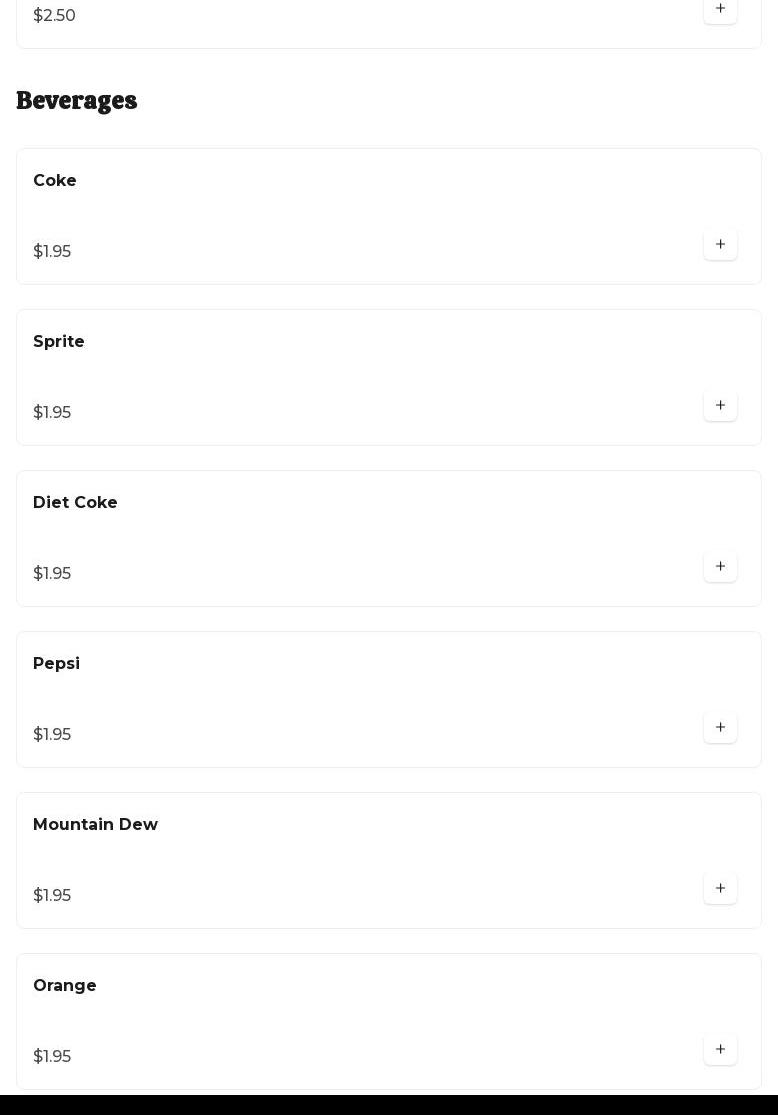Click the plus icon for Diet Coke
Viewport: 778px width, 1115px height.
(x=720, y=566)
